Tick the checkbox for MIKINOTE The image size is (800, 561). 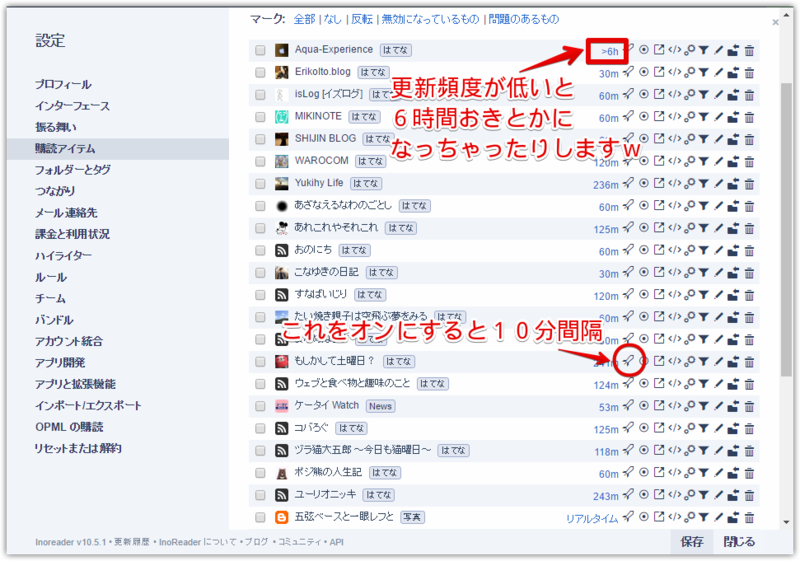pyautogui.click(x=260, y=117)
